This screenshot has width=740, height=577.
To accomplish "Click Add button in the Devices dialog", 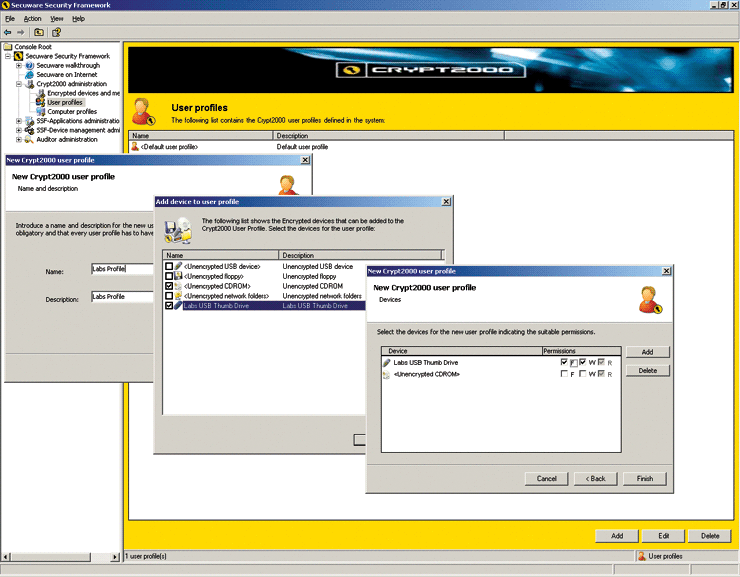I will pos(648,352).
